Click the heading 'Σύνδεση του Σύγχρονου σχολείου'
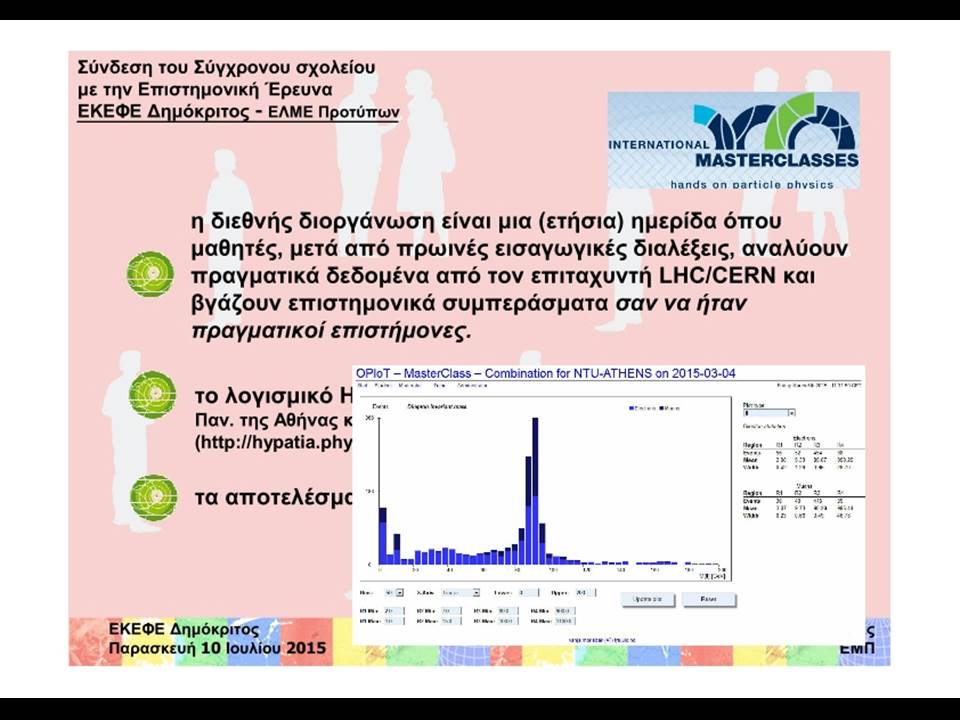 [227, 67]
